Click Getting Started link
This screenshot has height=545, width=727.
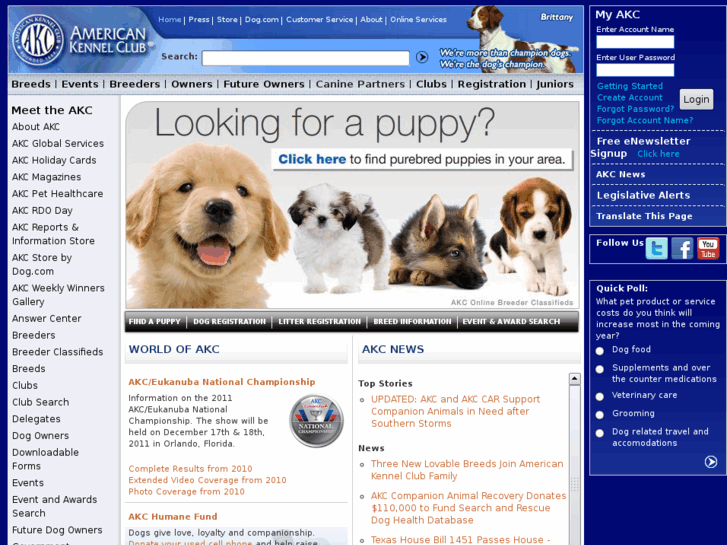tap(630, 86)
